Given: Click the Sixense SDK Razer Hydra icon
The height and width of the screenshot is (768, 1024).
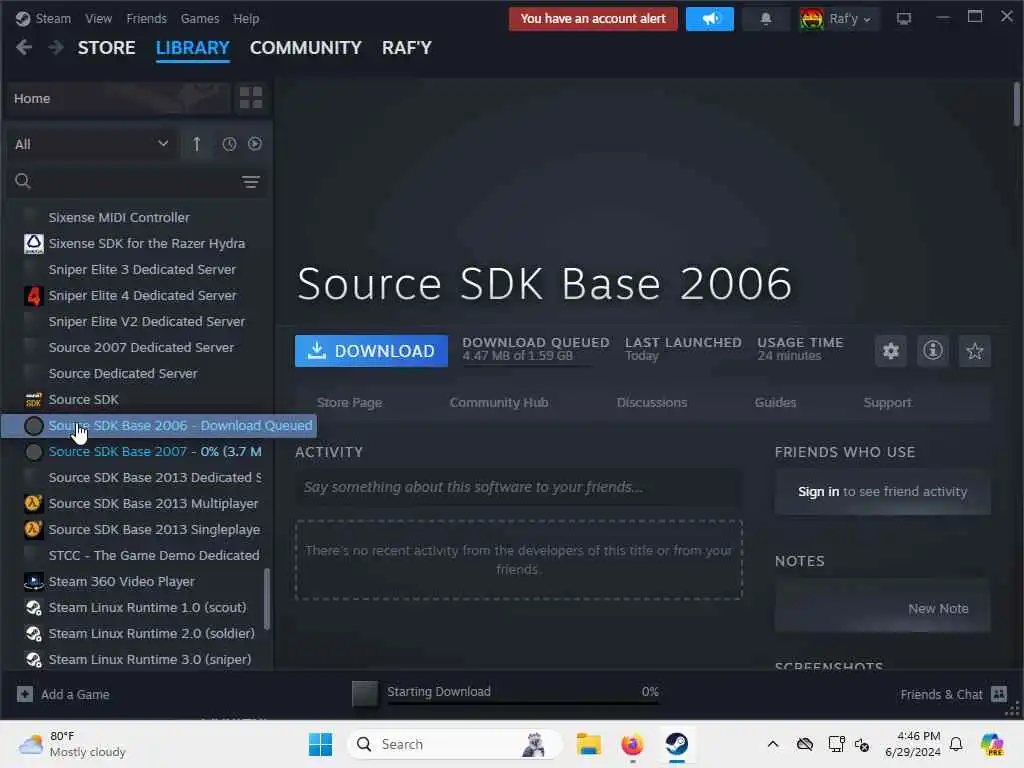Looking at the screenshot, I should (33, 244).
